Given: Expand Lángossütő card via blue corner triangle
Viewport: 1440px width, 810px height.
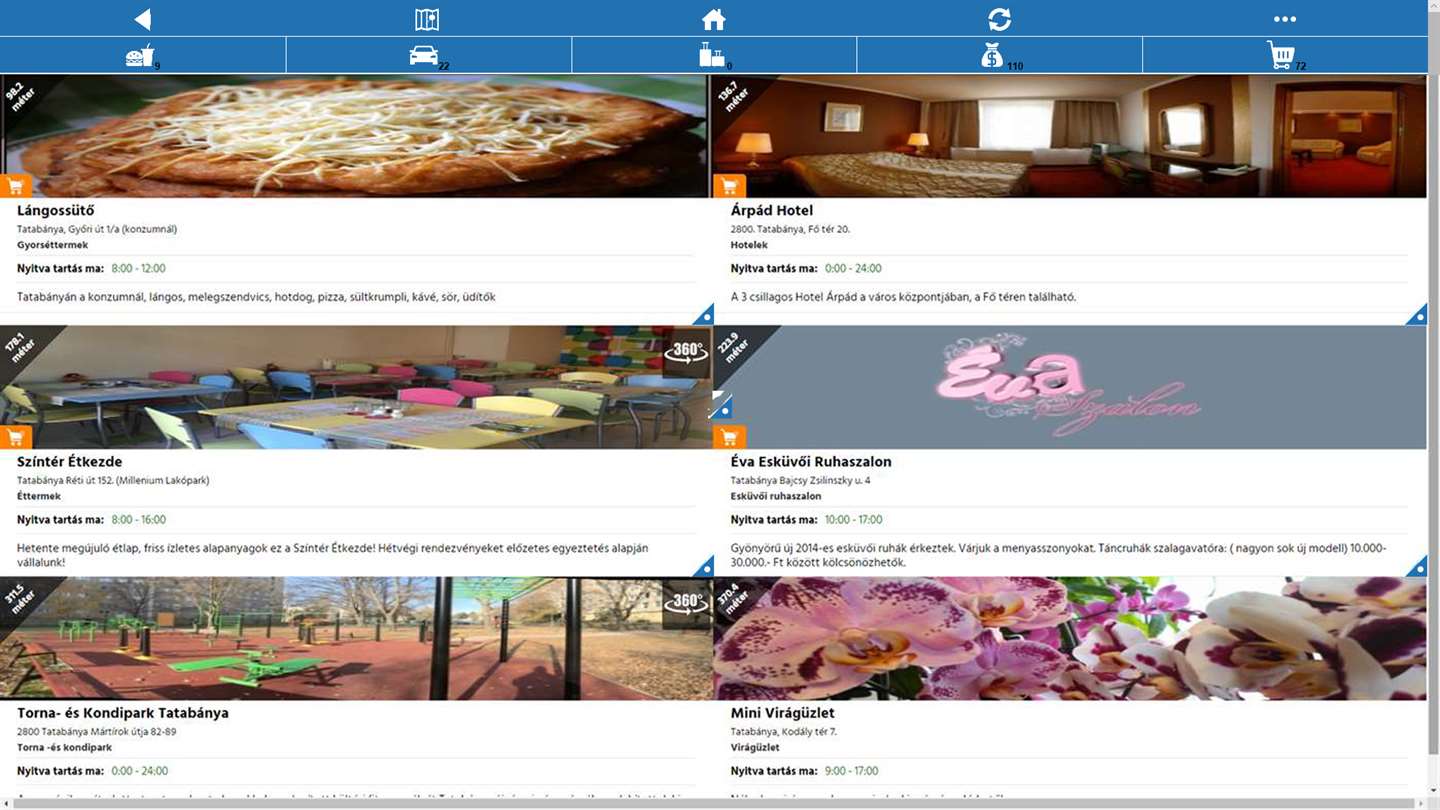Looking at the screenshot, I should point(704,315).
